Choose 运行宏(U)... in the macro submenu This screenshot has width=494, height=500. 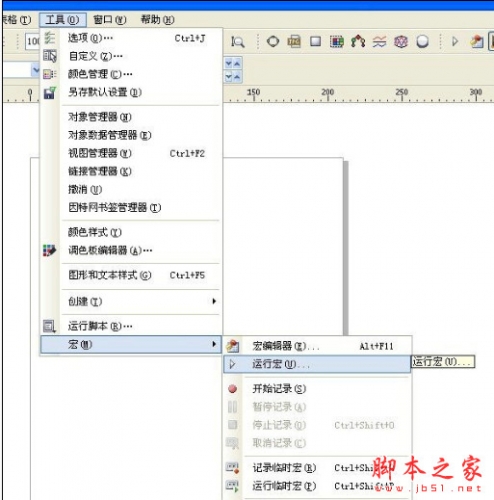tap(317, 364)
